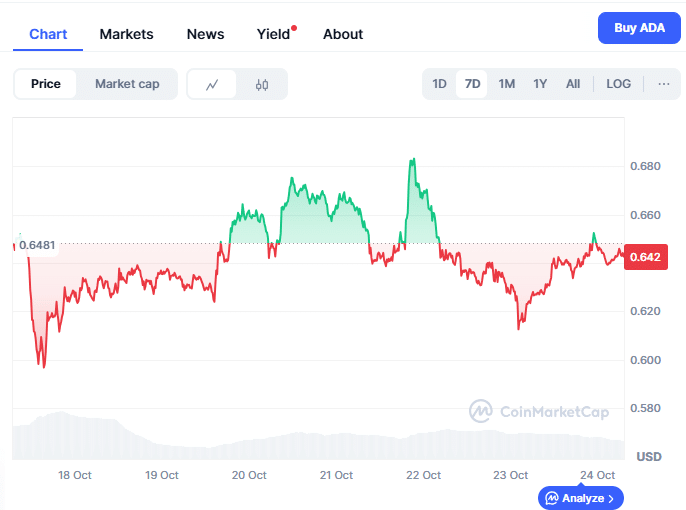Viewport: 686px width, 510px height.
Task: Enable LOG scale on chart
Action: tap(618, 84)
